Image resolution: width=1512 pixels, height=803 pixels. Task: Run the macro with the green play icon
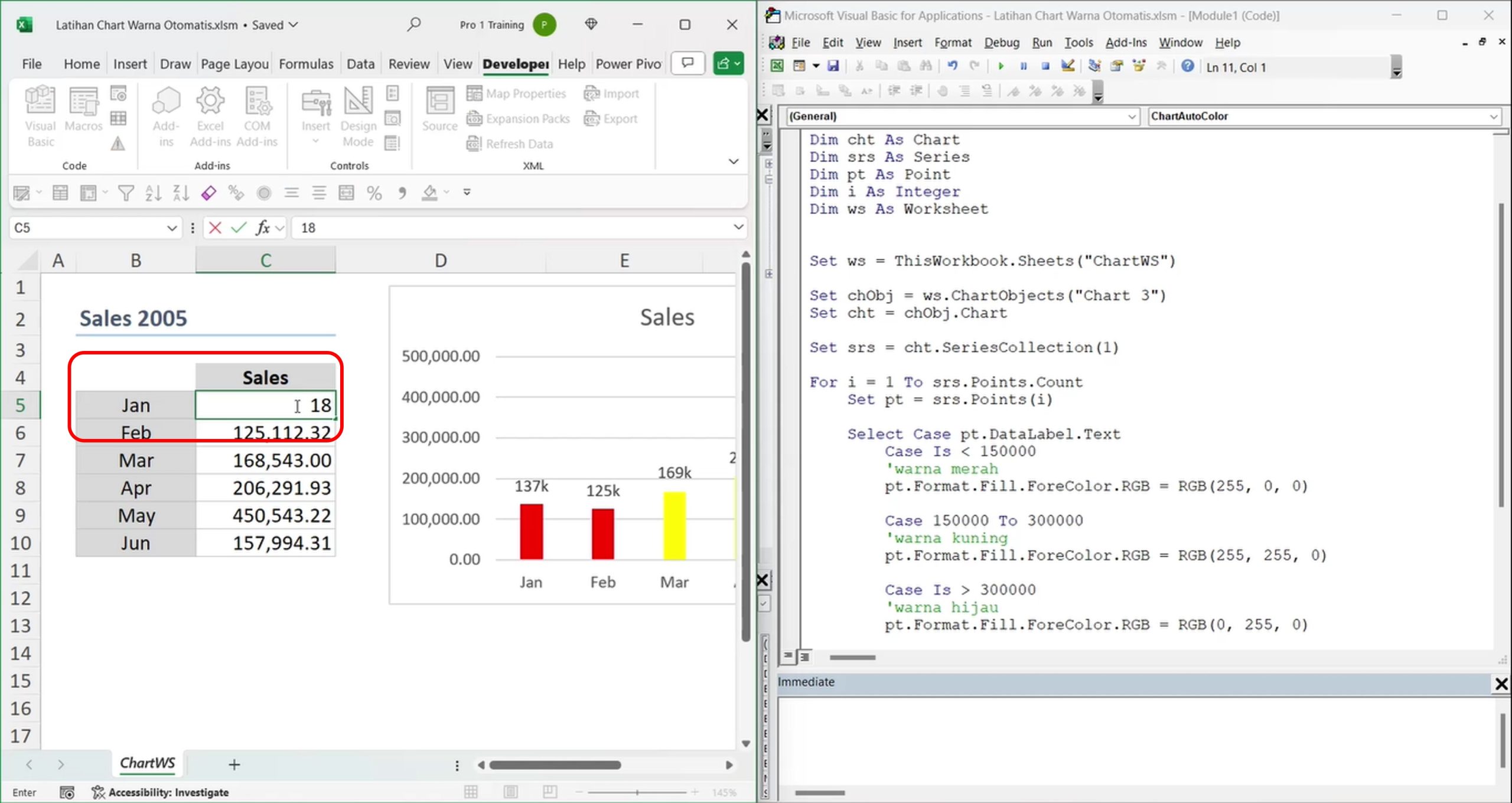tap(1001, 66)
